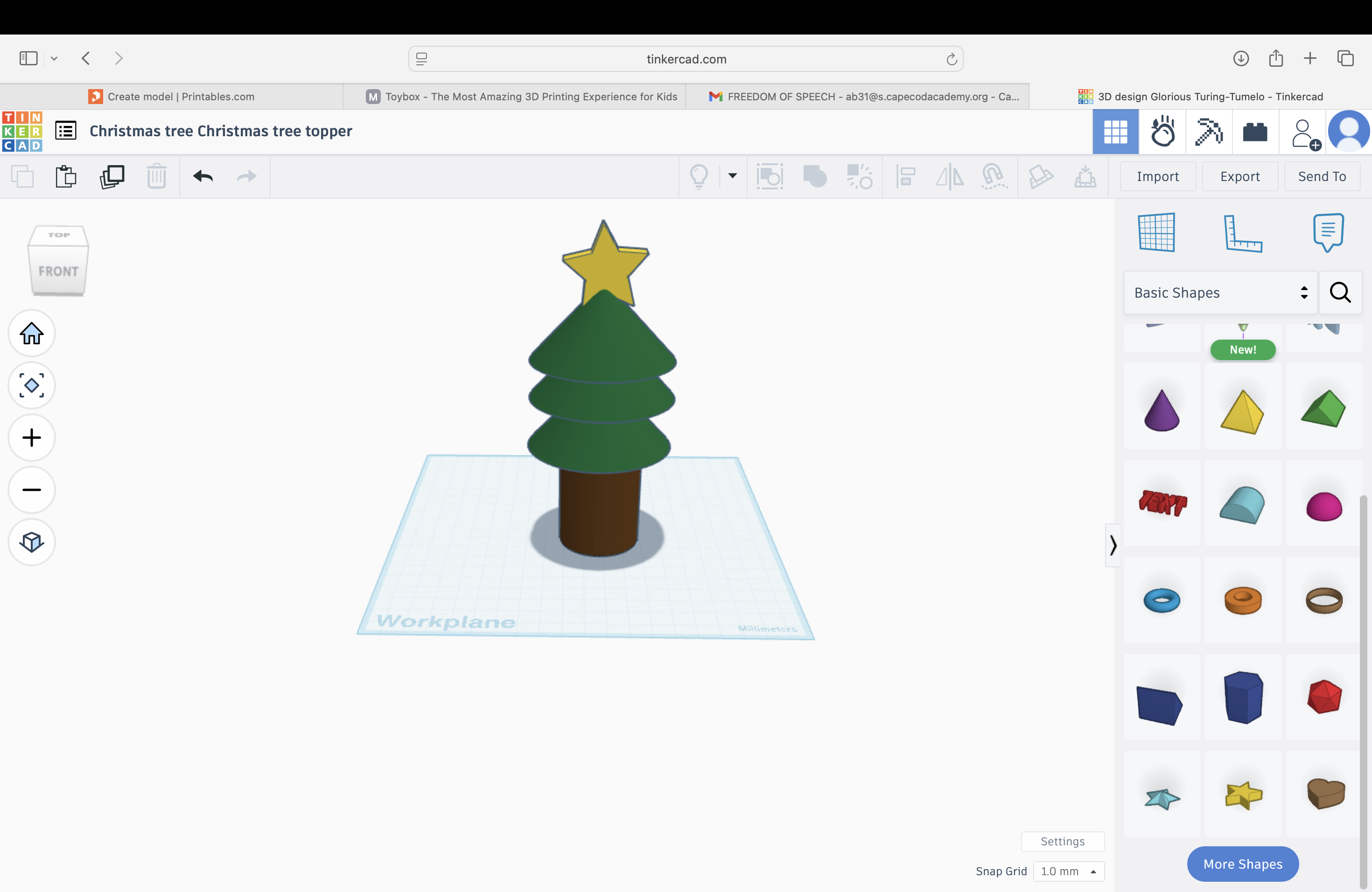Open the Basic Shapes dropdown
The width and height of the screenshot is (1372, 892).
tap(1220, 293)
